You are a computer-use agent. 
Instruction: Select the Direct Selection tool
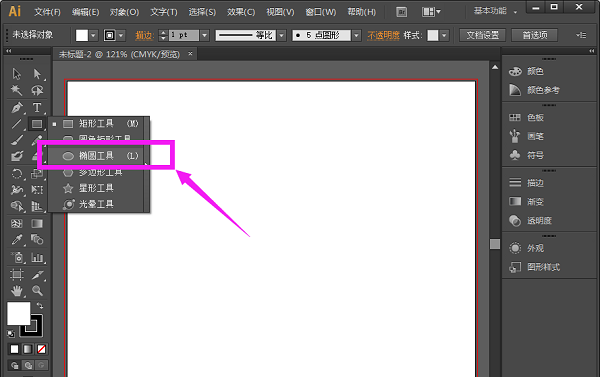pos(37,73)
